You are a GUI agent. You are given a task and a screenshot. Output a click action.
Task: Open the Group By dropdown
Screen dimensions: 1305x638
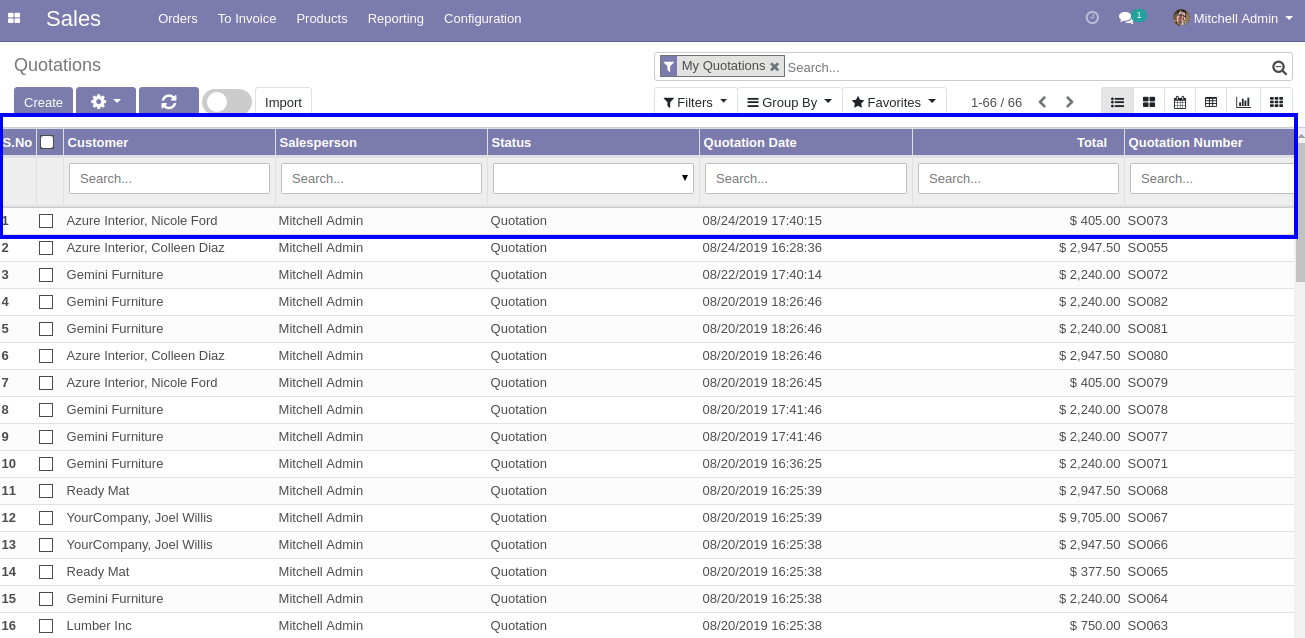789,102
